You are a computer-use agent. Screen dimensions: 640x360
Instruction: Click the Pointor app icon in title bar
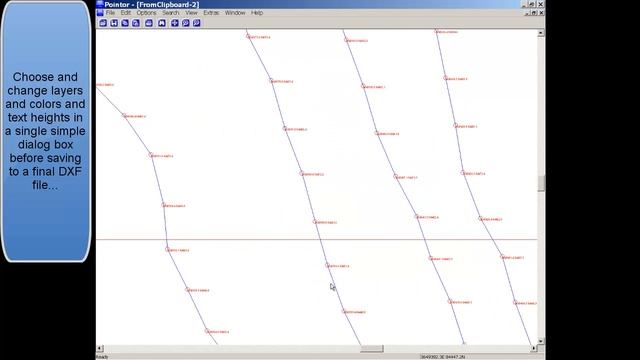pyautogui.click(x=100, y=4)
